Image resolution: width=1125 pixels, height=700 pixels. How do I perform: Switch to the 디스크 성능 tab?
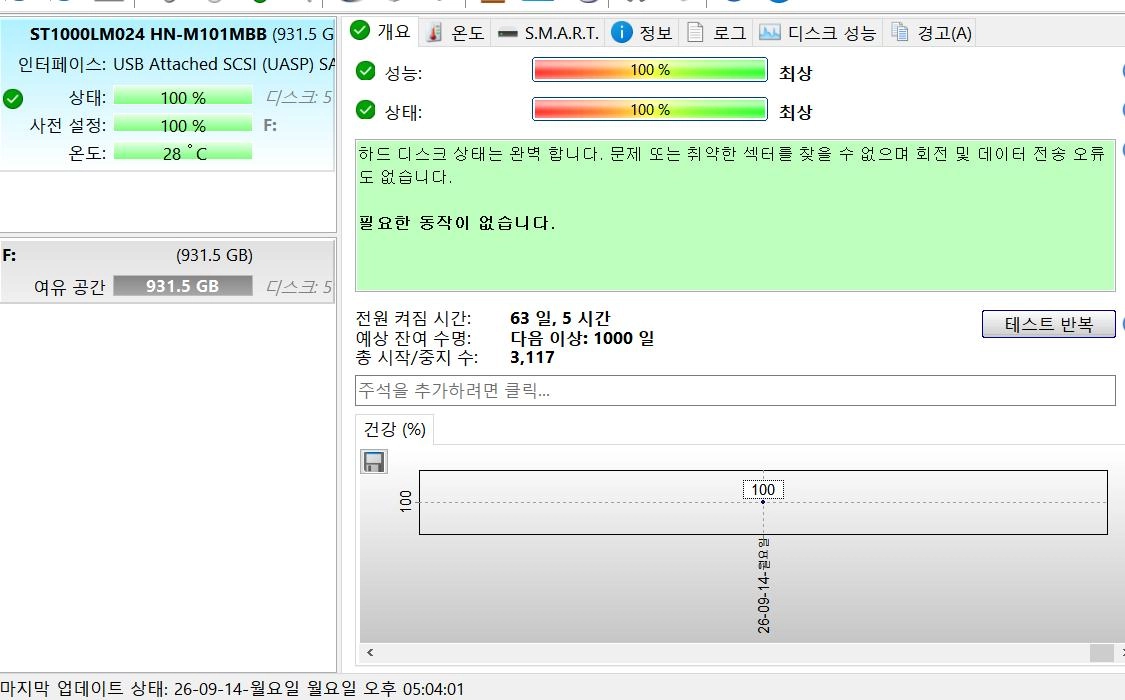tap(817, 33)
